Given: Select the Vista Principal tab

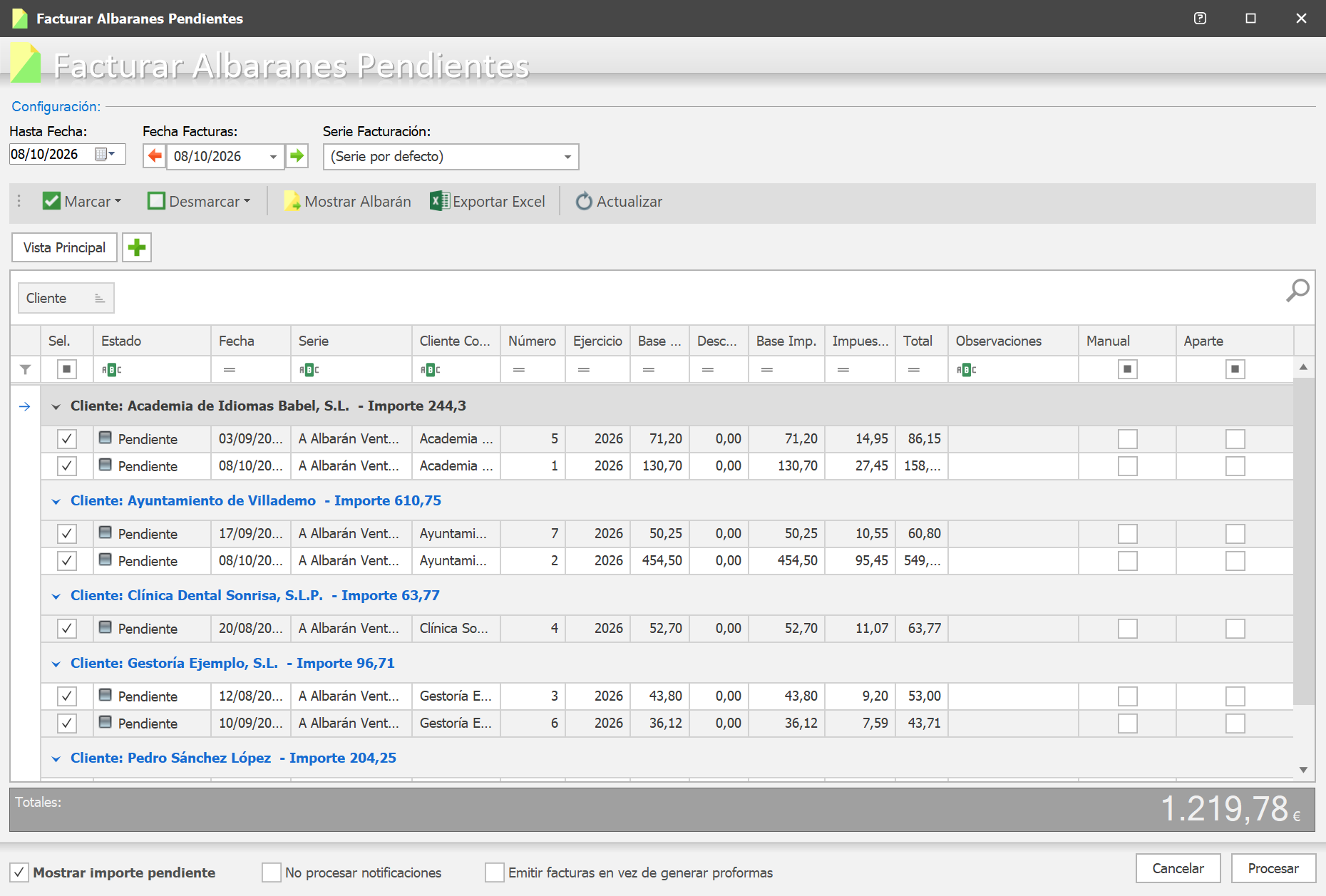Looking at the screenshot, I should (64, 247).
